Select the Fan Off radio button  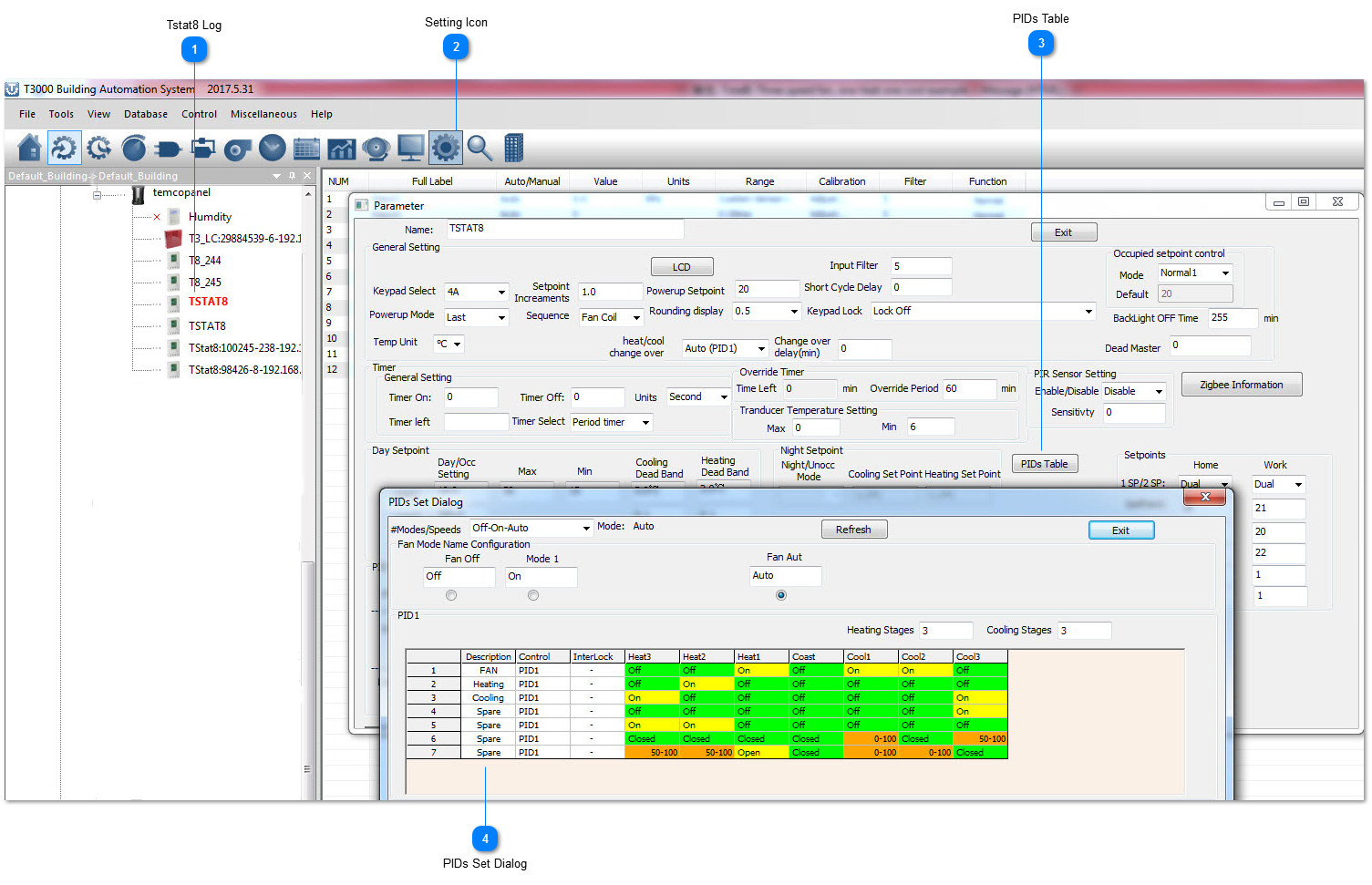(x=451, y=595)
